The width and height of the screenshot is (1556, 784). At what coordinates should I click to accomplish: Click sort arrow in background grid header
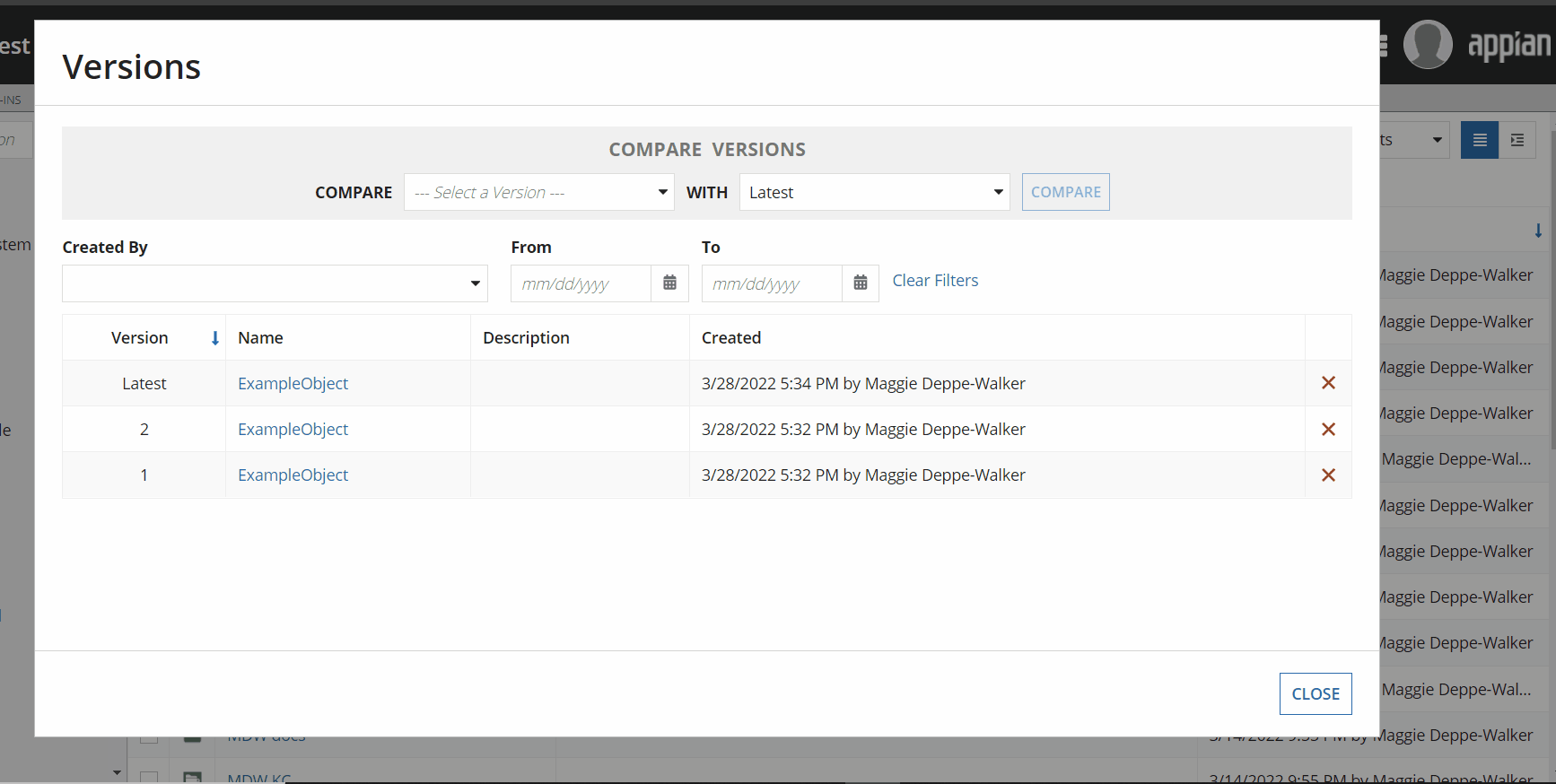click(x=1538, y=231)
